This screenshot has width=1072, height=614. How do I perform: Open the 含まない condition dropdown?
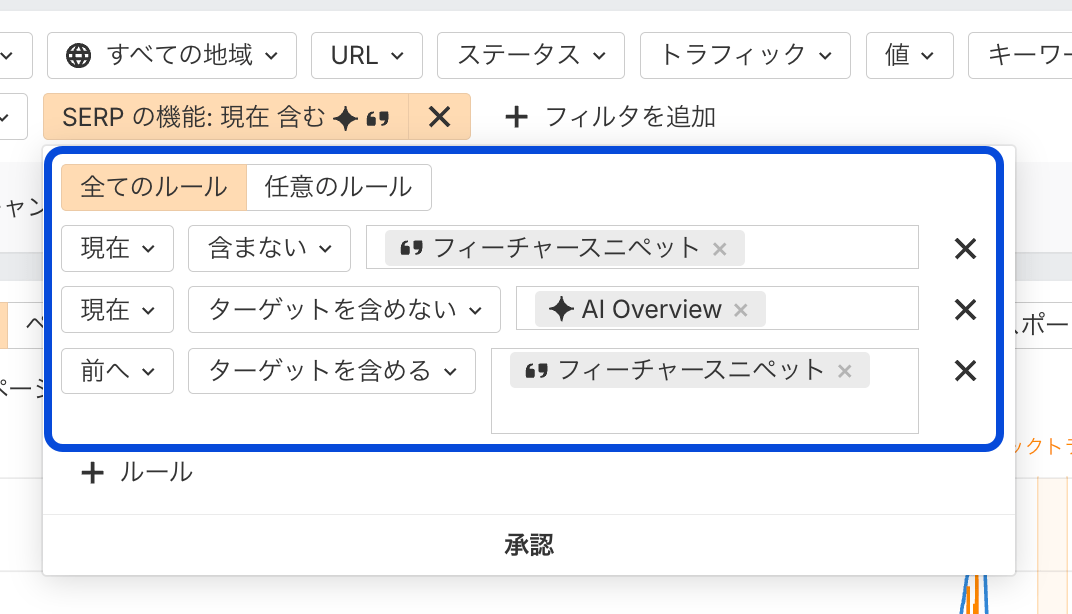[269, 249]
